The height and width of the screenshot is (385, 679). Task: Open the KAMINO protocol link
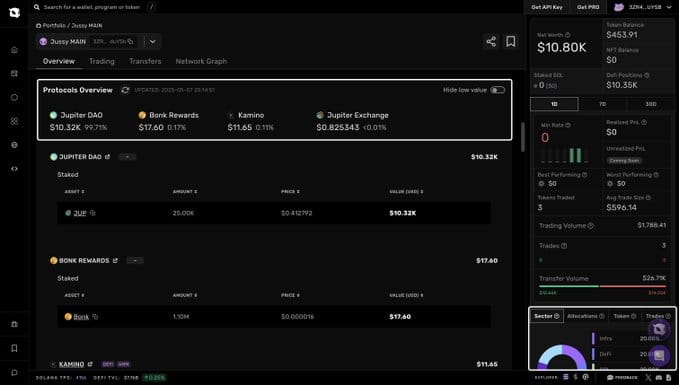(71, 364)
